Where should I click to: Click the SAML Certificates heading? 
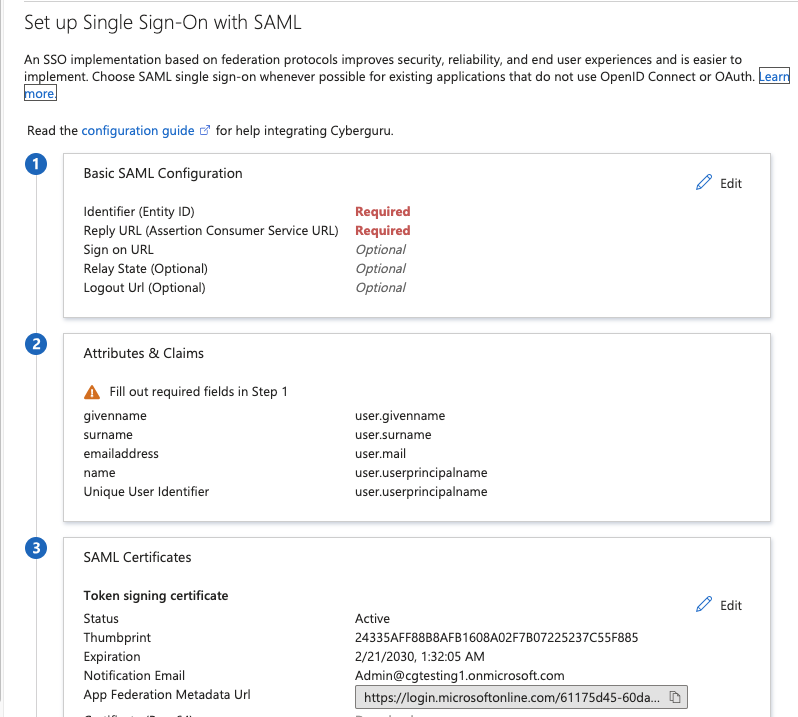pyautogui.click(x=137, y=557)
